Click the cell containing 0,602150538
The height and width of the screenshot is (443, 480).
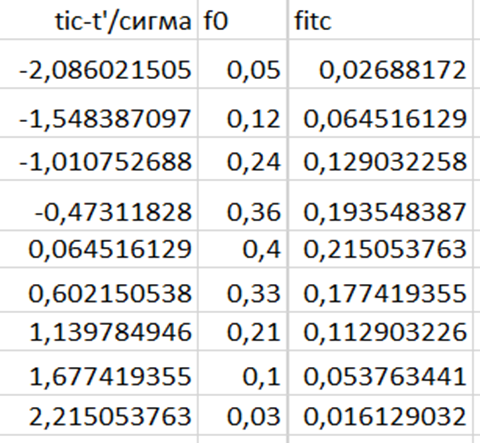pyautogui.click(x=99, y=290)
